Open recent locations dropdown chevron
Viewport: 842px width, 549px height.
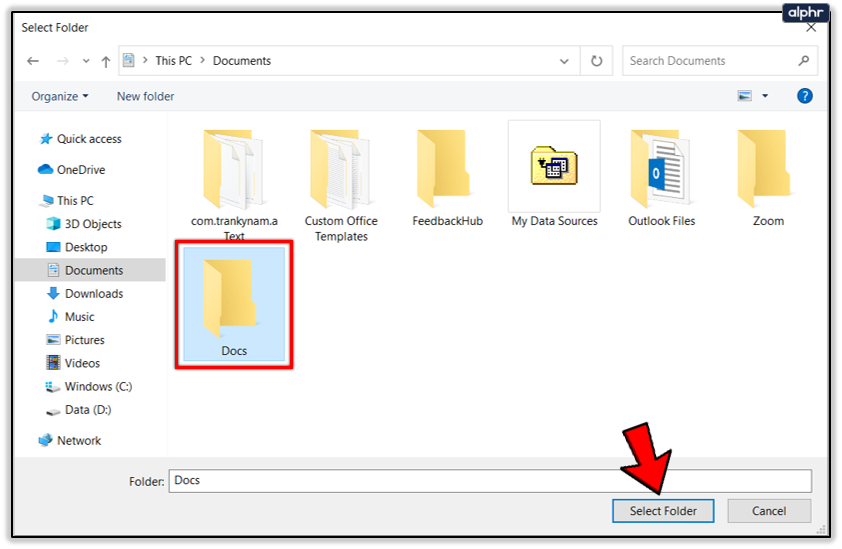click(x=86, y=61)
